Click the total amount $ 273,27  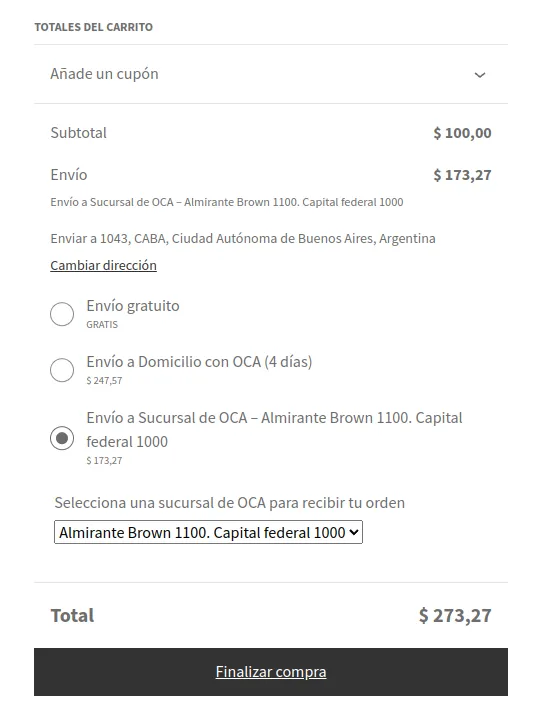[x=455, y=616]
